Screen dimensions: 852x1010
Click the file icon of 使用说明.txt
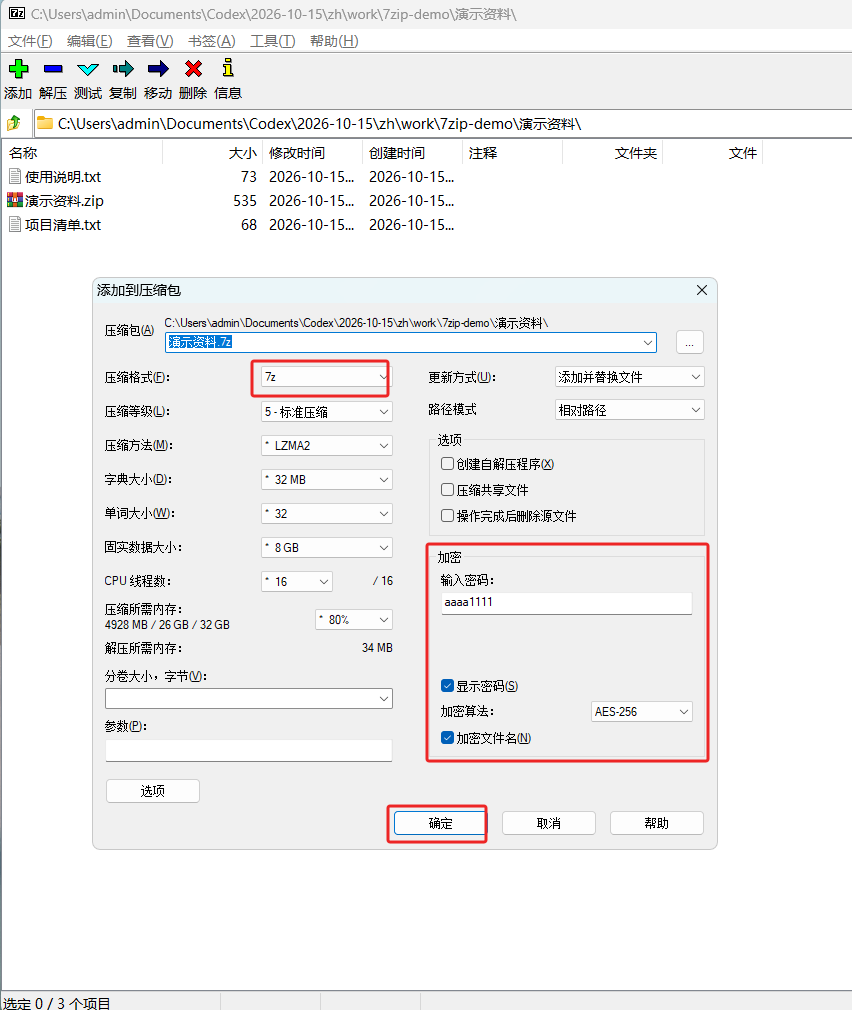(15, 176)
